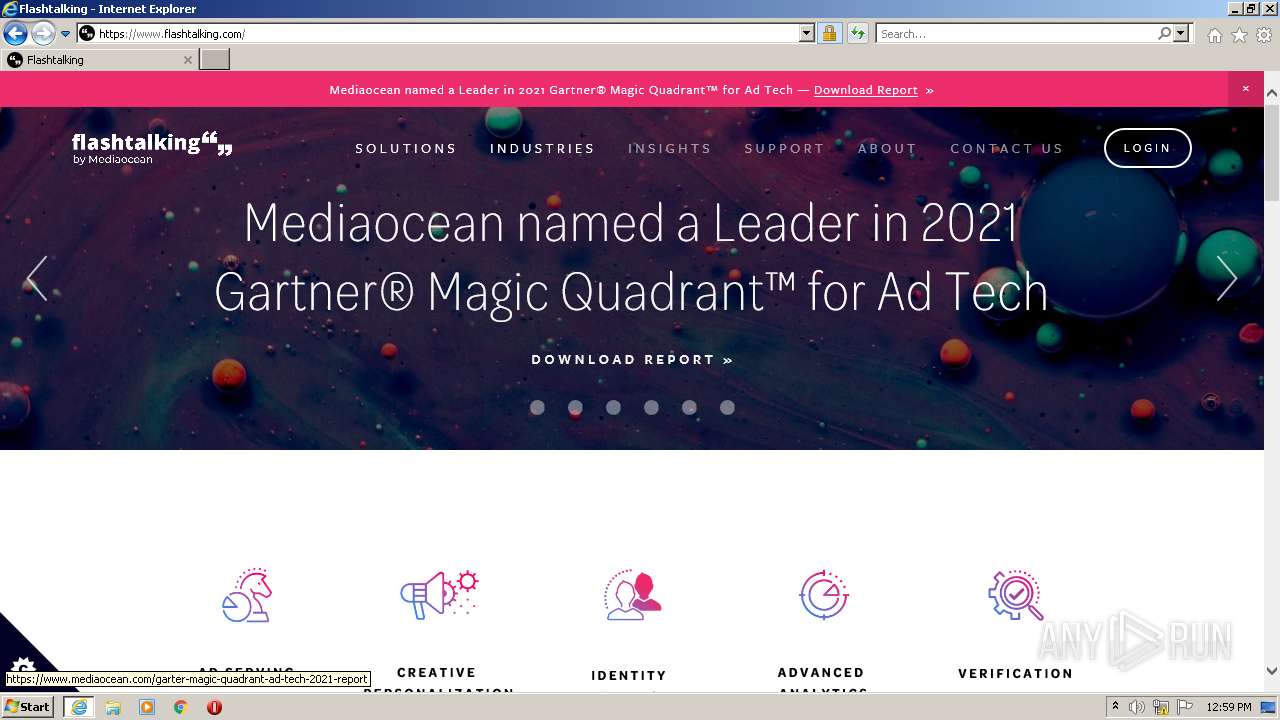The width and height of the screenshot is (1280, 720).
Task: Click the security lock icon in address bar
Action: pos(829,33)
